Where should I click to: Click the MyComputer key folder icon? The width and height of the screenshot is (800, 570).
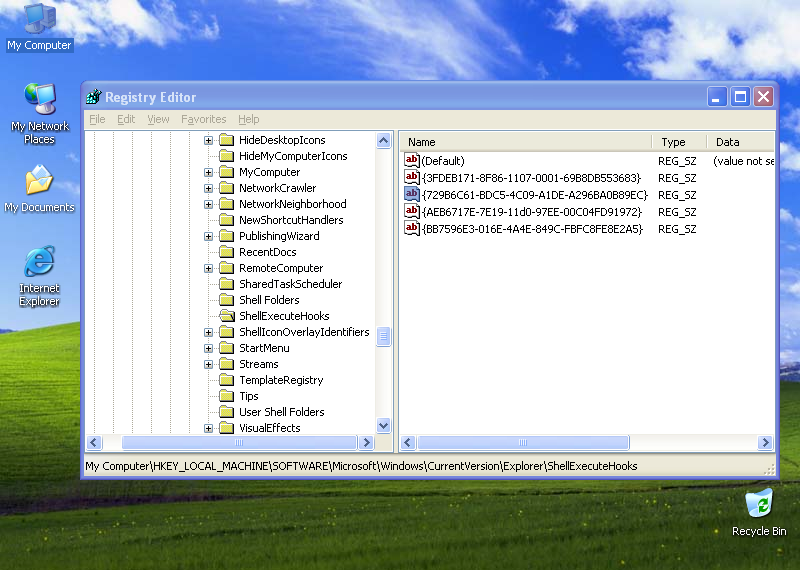coord(227,172)
